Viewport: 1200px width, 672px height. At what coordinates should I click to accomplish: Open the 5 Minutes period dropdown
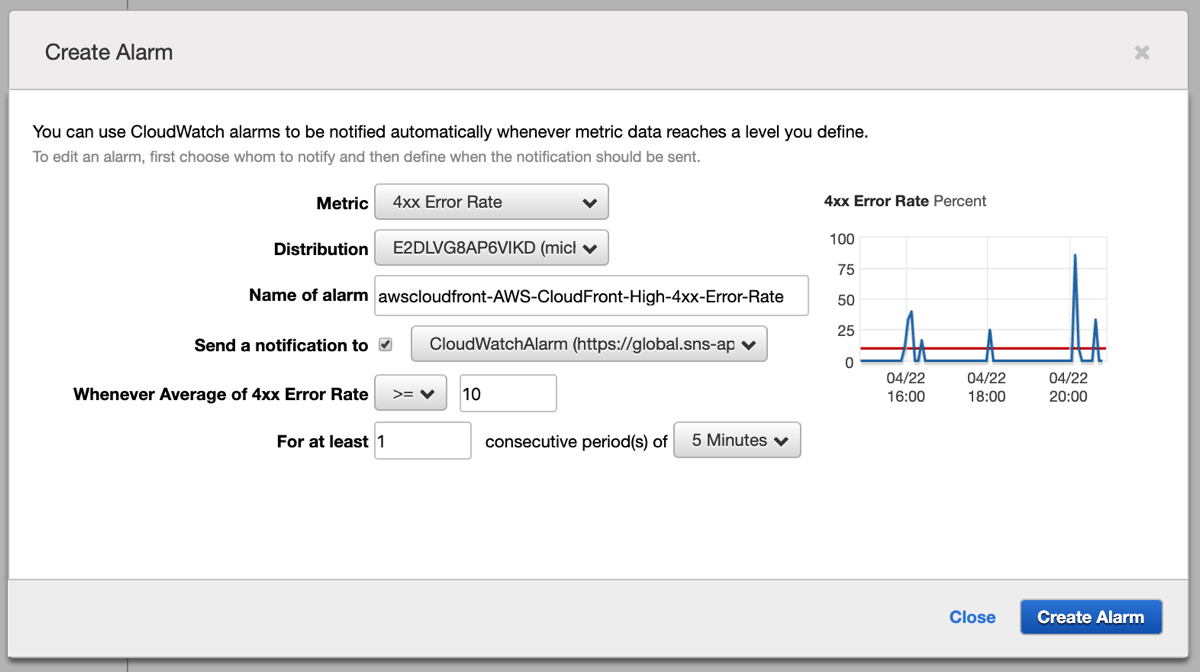pos(737,440)
